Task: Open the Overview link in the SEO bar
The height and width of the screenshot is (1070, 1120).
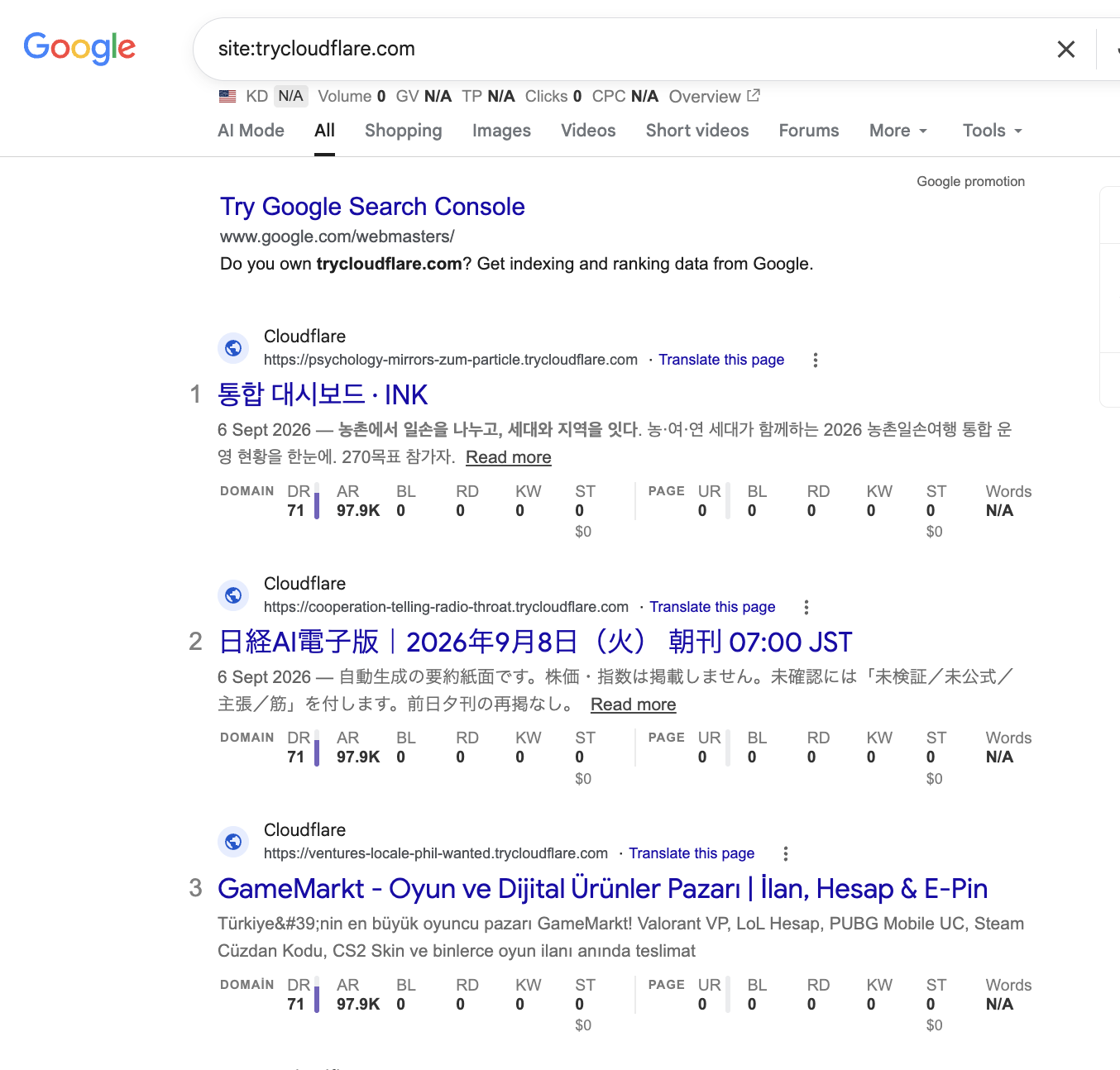Action: tap(705, 97)
